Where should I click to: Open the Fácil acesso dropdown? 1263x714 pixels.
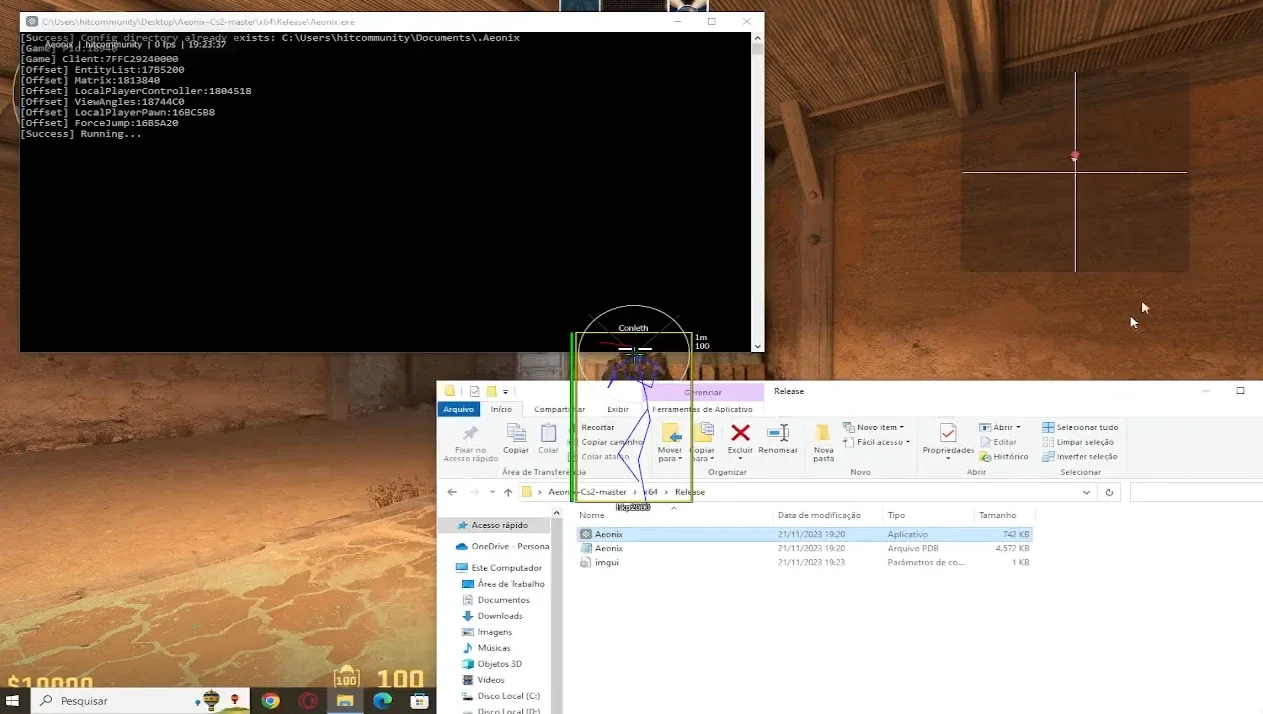pyautogui.click(x=876, y=442)
